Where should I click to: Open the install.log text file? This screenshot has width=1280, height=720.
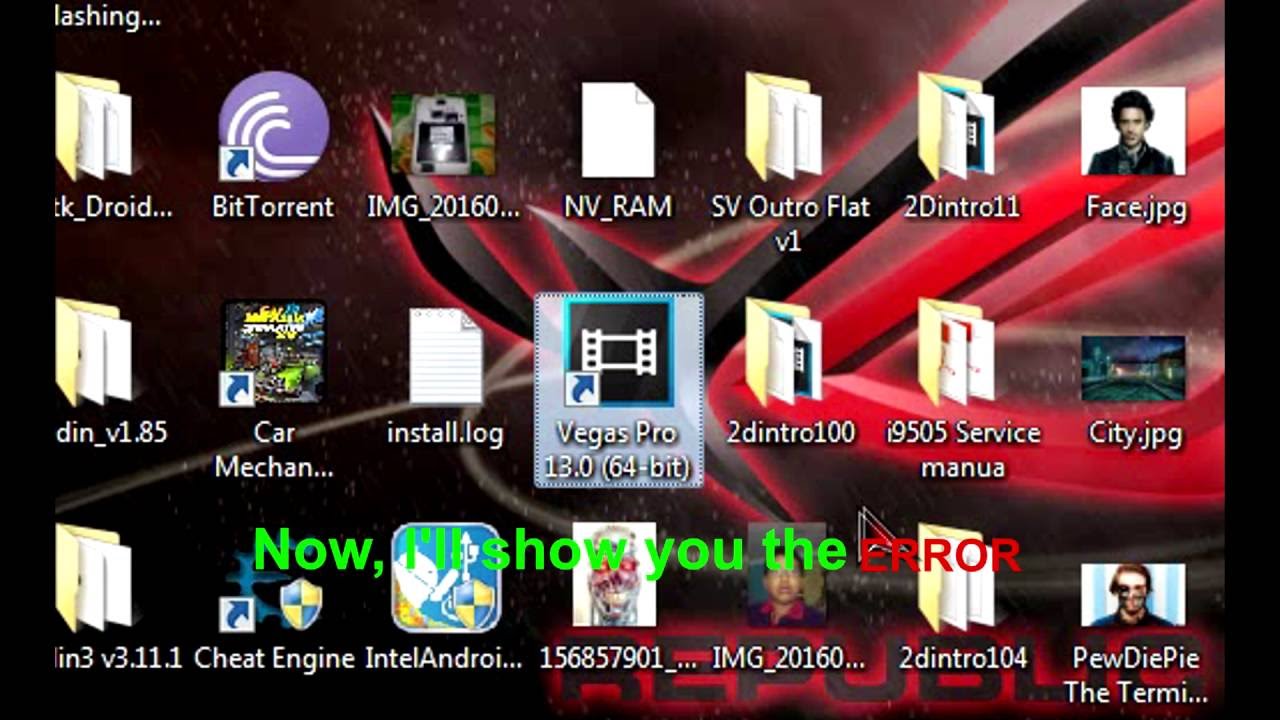[x=445, y=378]
